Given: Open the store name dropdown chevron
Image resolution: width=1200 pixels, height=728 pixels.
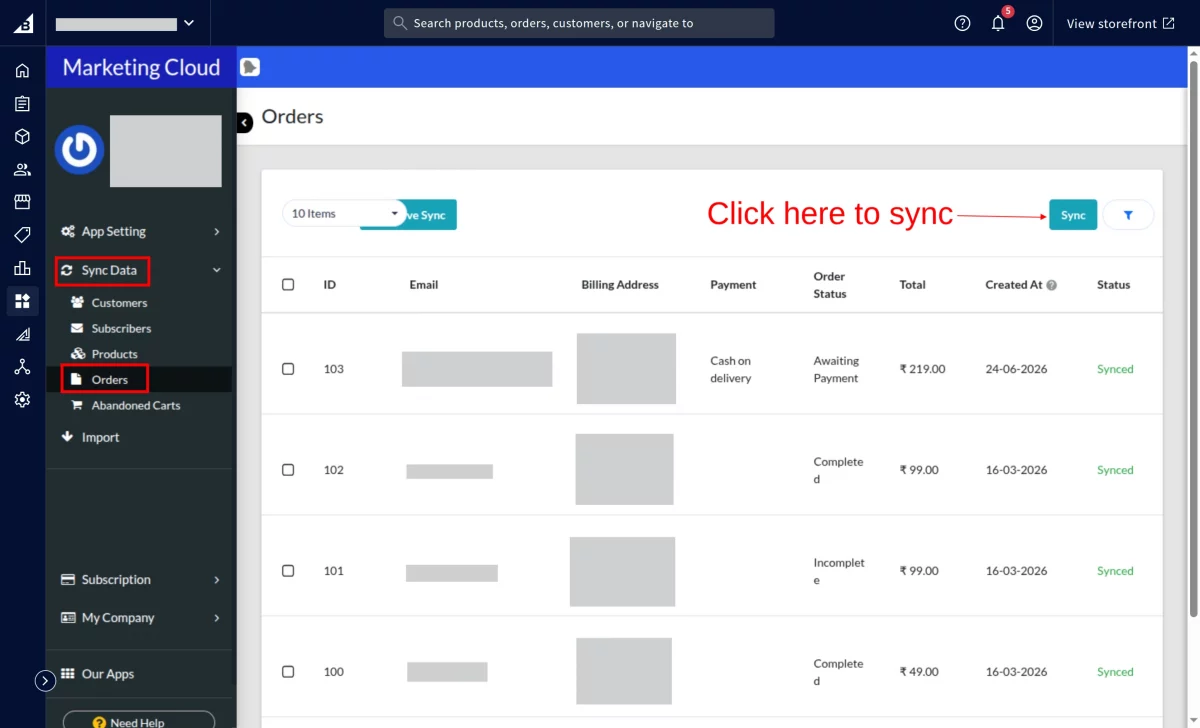Looking at the screenshot, I should pyautogui.click(x=189, y=23).
